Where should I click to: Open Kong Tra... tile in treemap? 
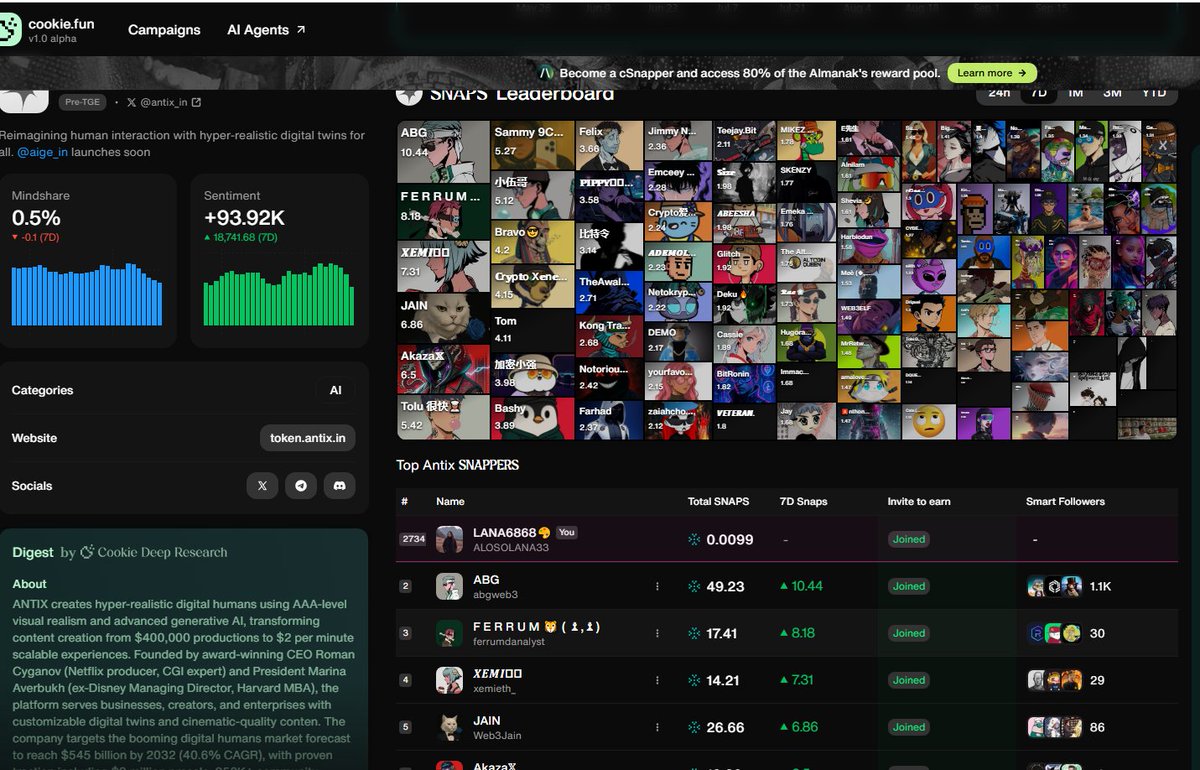[610, 335]
